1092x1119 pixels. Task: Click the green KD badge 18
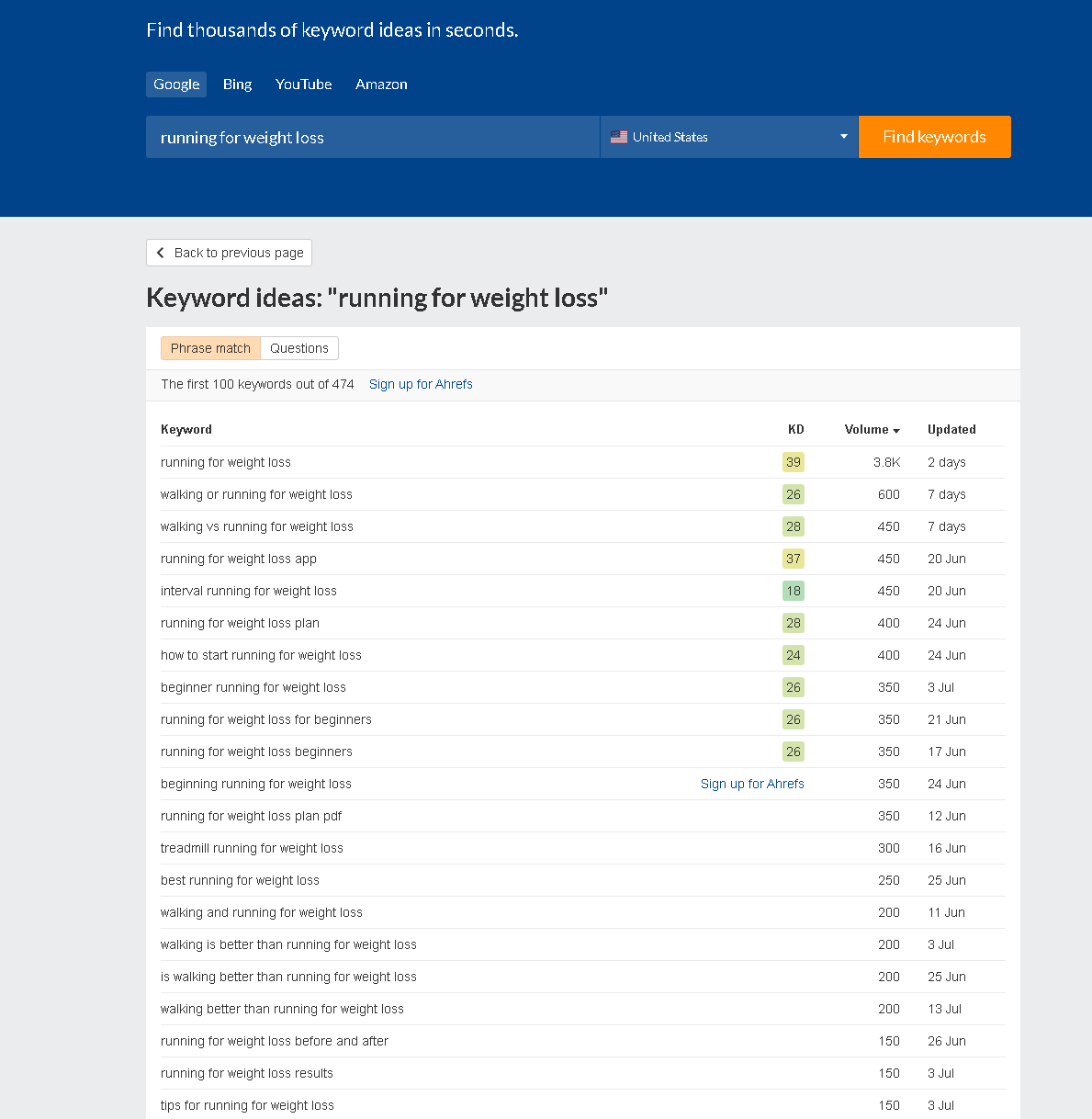click(794, 591)
